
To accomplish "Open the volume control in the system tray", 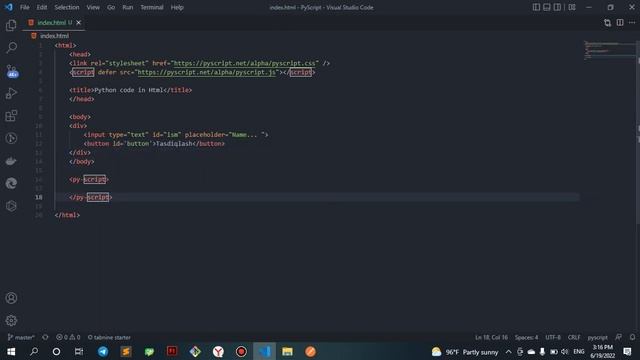I will 565,351.
